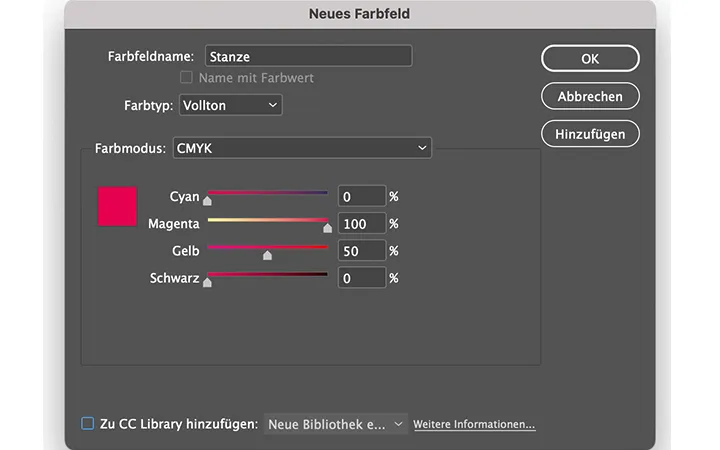This screenshot has width=720, height=450.
Task: Click the Neues Farbfeld title bar
Action: coord(360,14)
